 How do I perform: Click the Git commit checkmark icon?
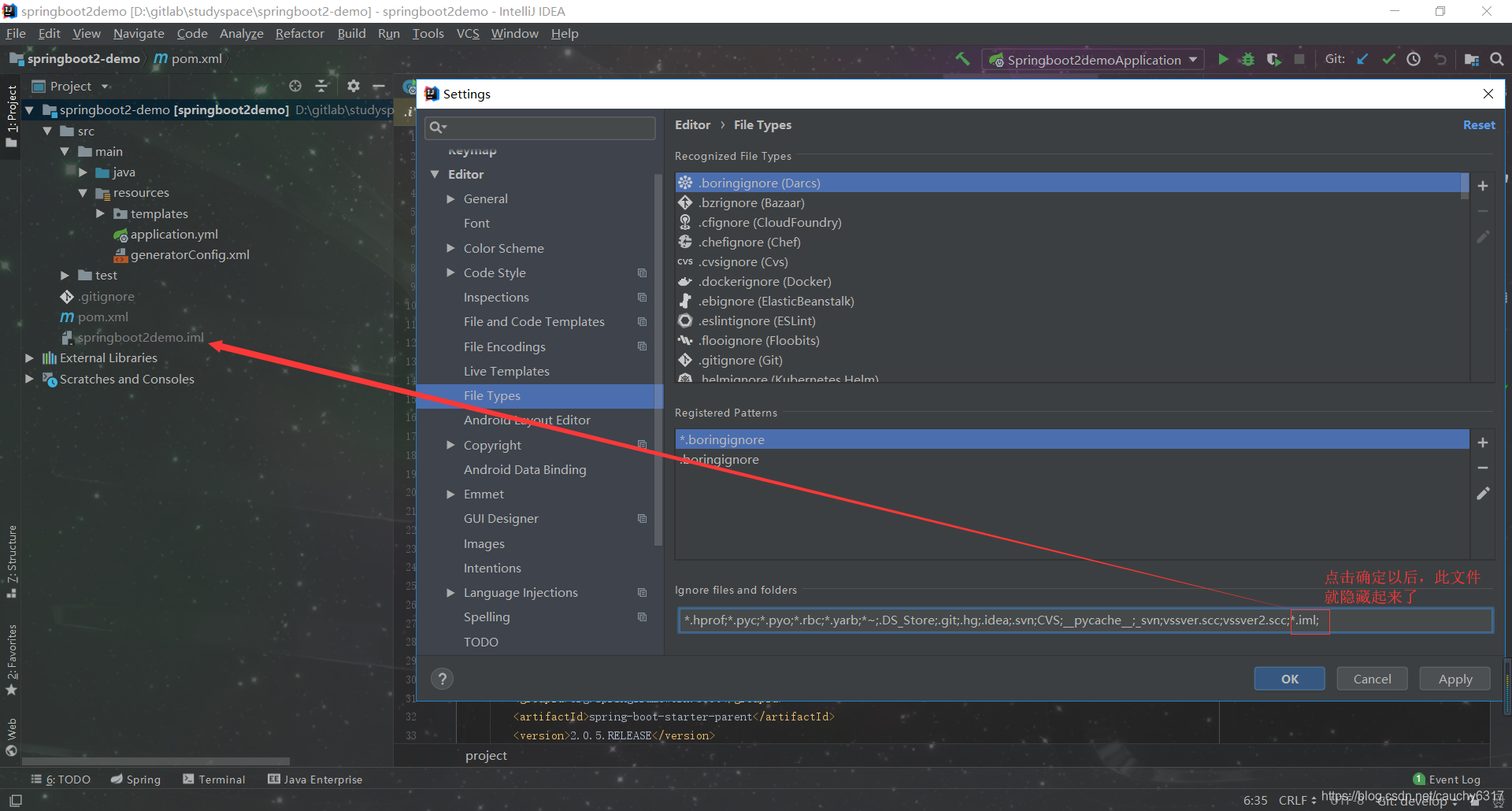click(x=1388, y=59)
